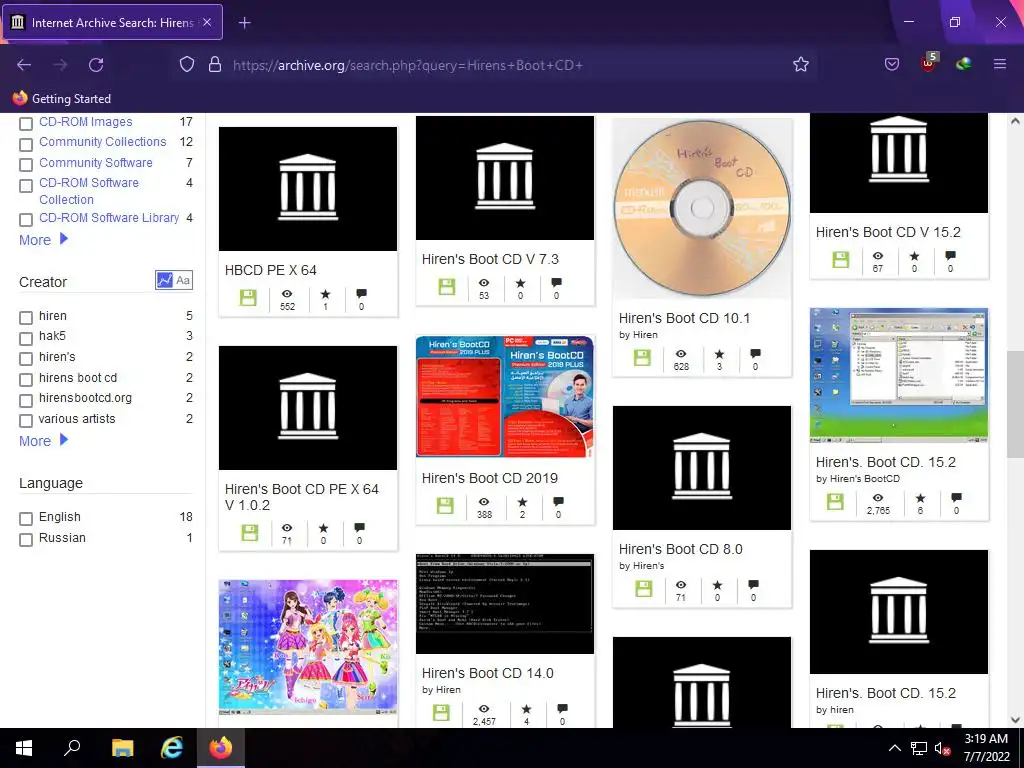
Task: Close the Internet Archive Search tab
Action: coord(207,22)
